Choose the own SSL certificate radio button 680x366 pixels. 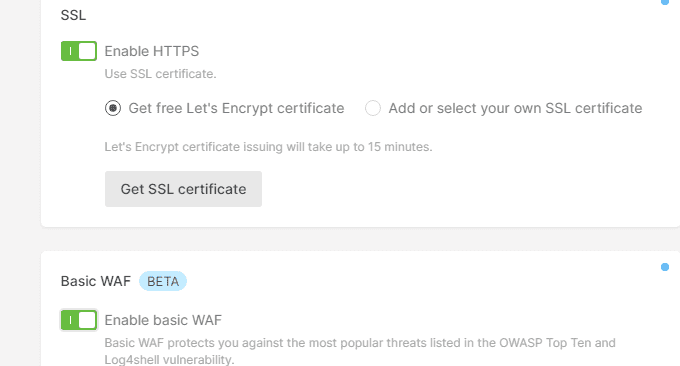point(373,108)
